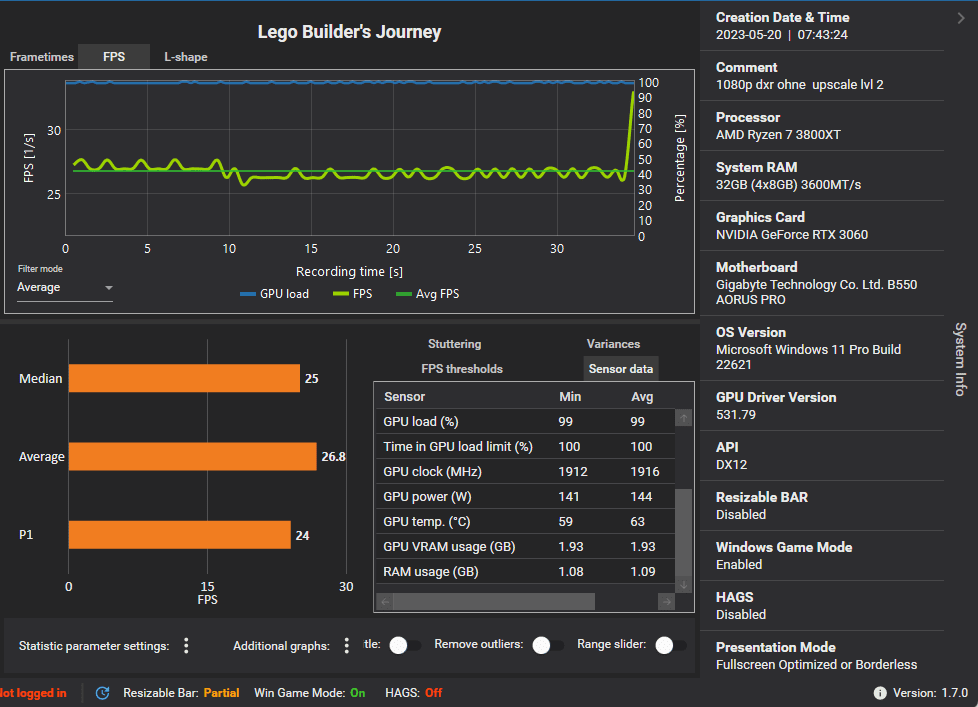978x707 pixels.
Task: Click the GPU Driver Version 531.79 value
Action: tap(735, 415)
